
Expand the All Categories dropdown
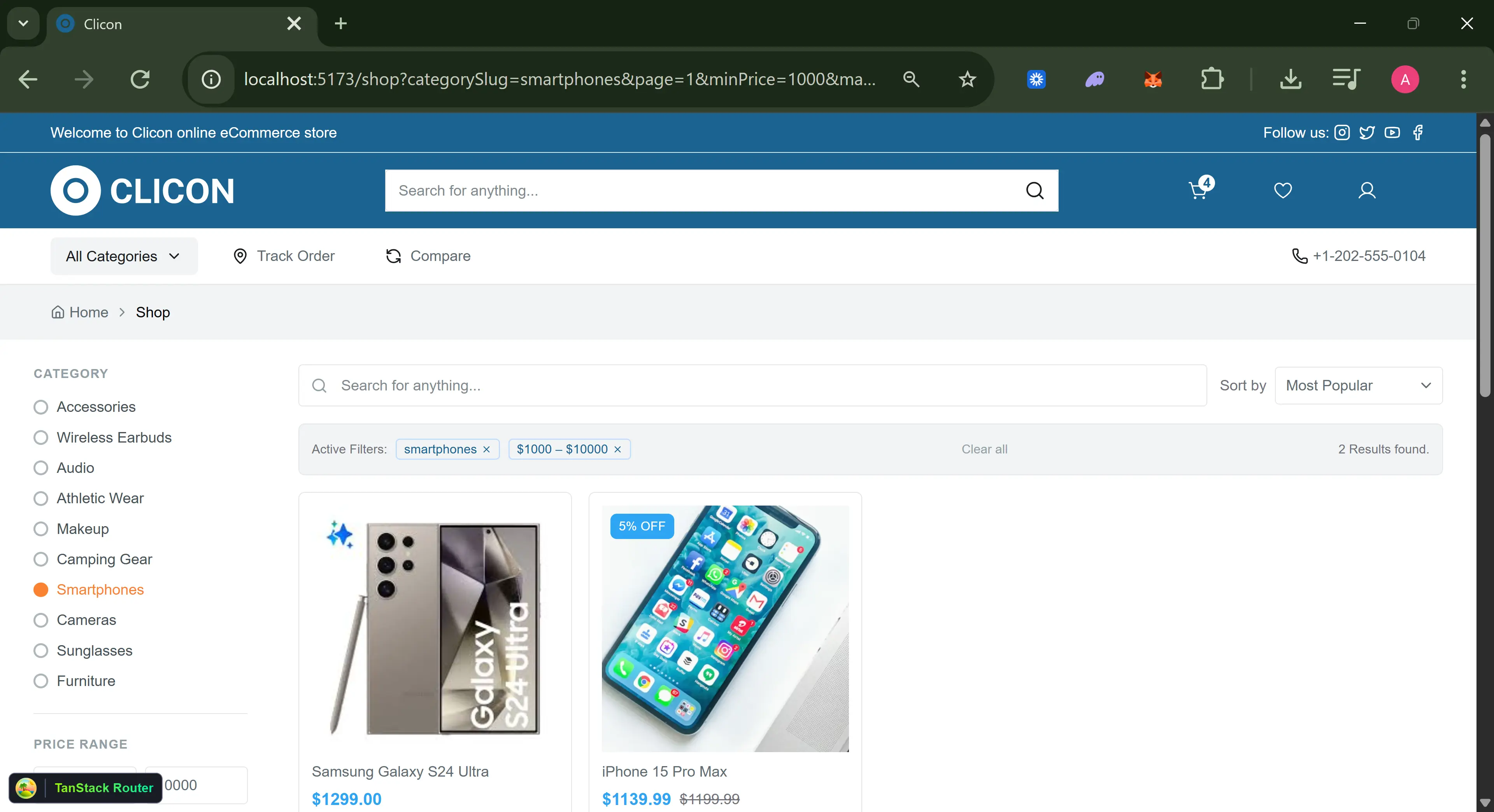124,256
